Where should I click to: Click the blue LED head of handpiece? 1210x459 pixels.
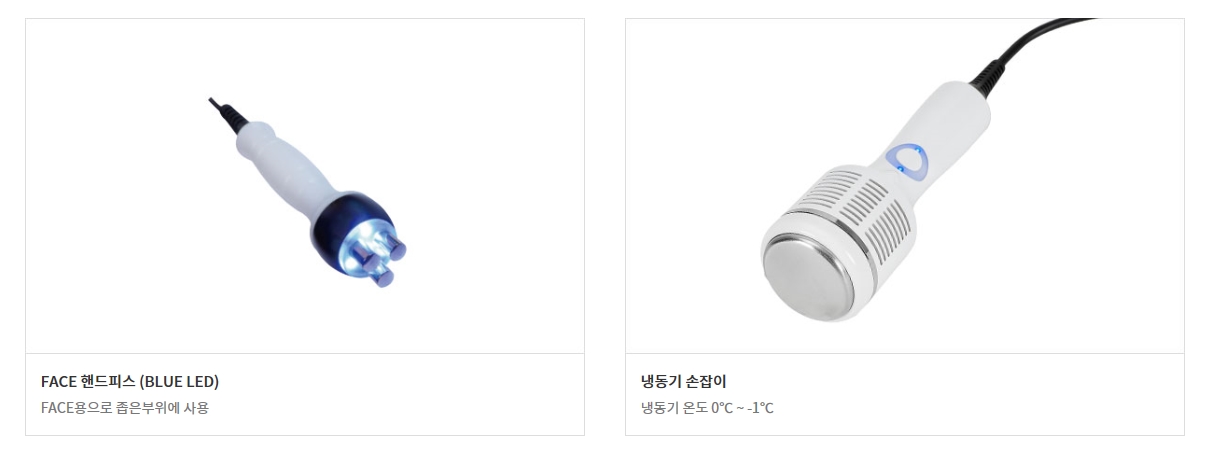coord(362,239)
